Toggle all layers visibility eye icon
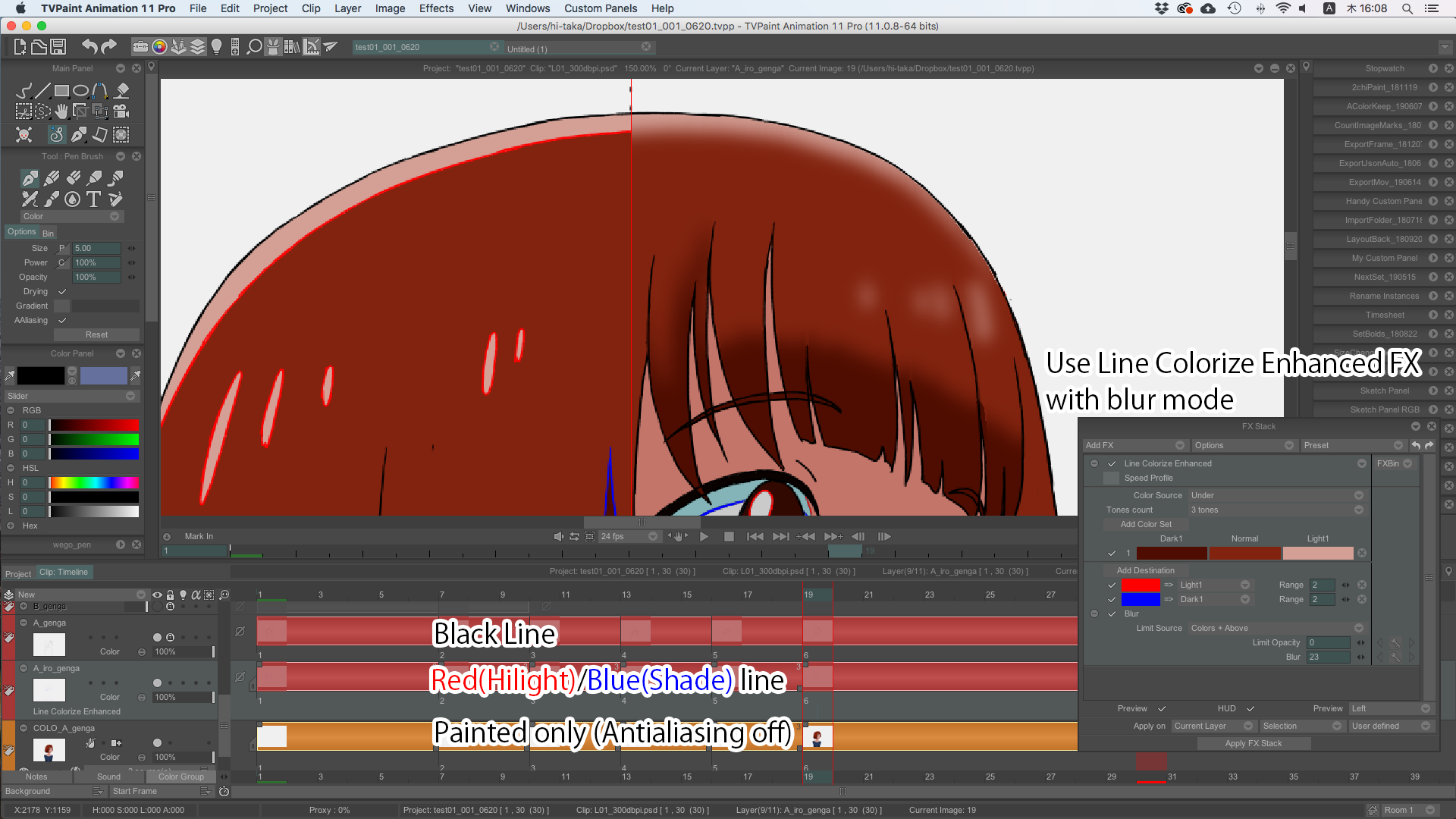 pos(157,595)
